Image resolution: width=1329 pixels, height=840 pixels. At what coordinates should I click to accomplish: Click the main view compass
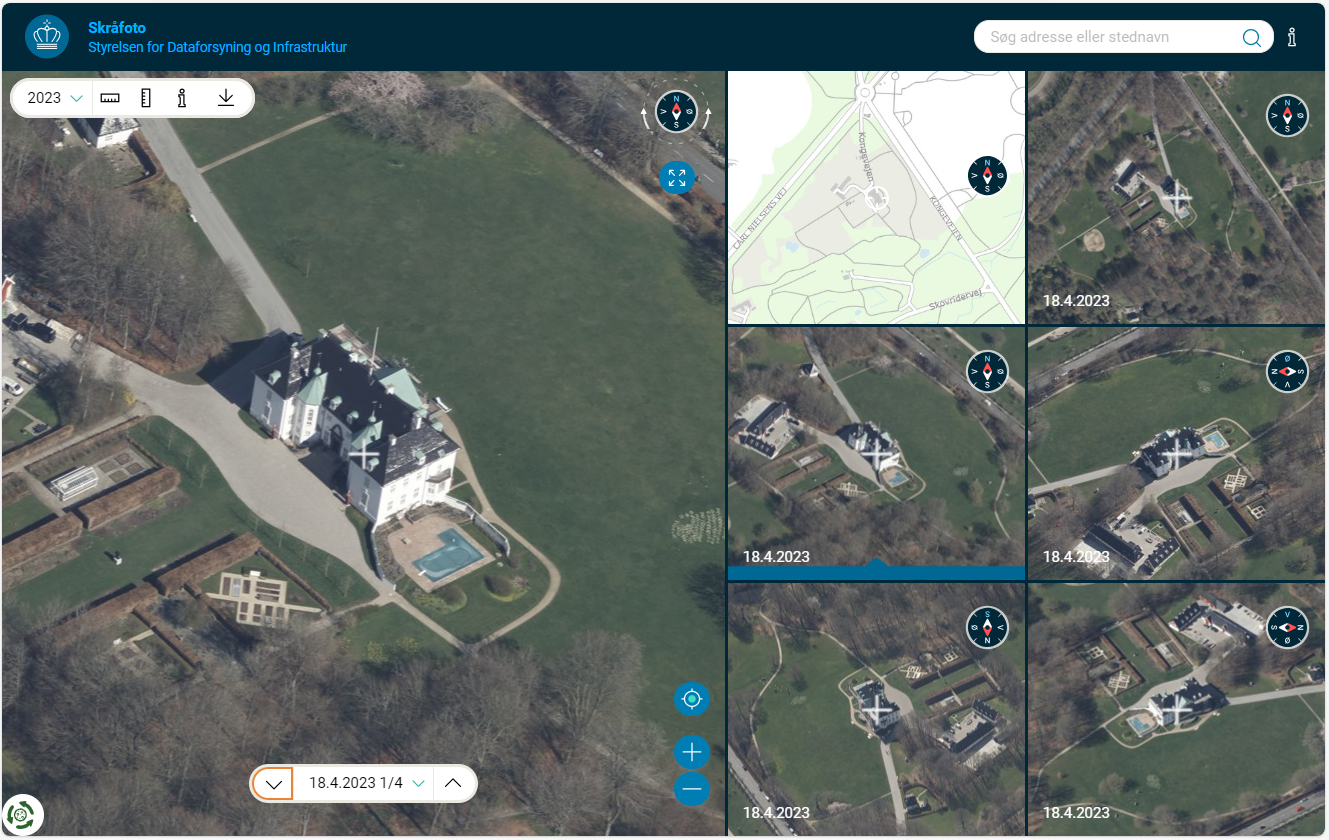(676, 112)
